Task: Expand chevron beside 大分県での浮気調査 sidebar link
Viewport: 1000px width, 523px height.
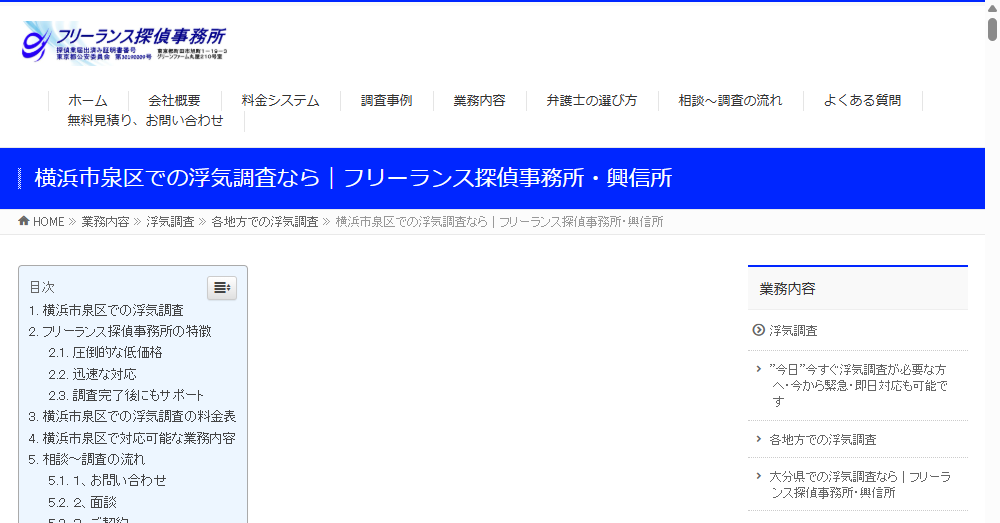Action: pos(759,476)
